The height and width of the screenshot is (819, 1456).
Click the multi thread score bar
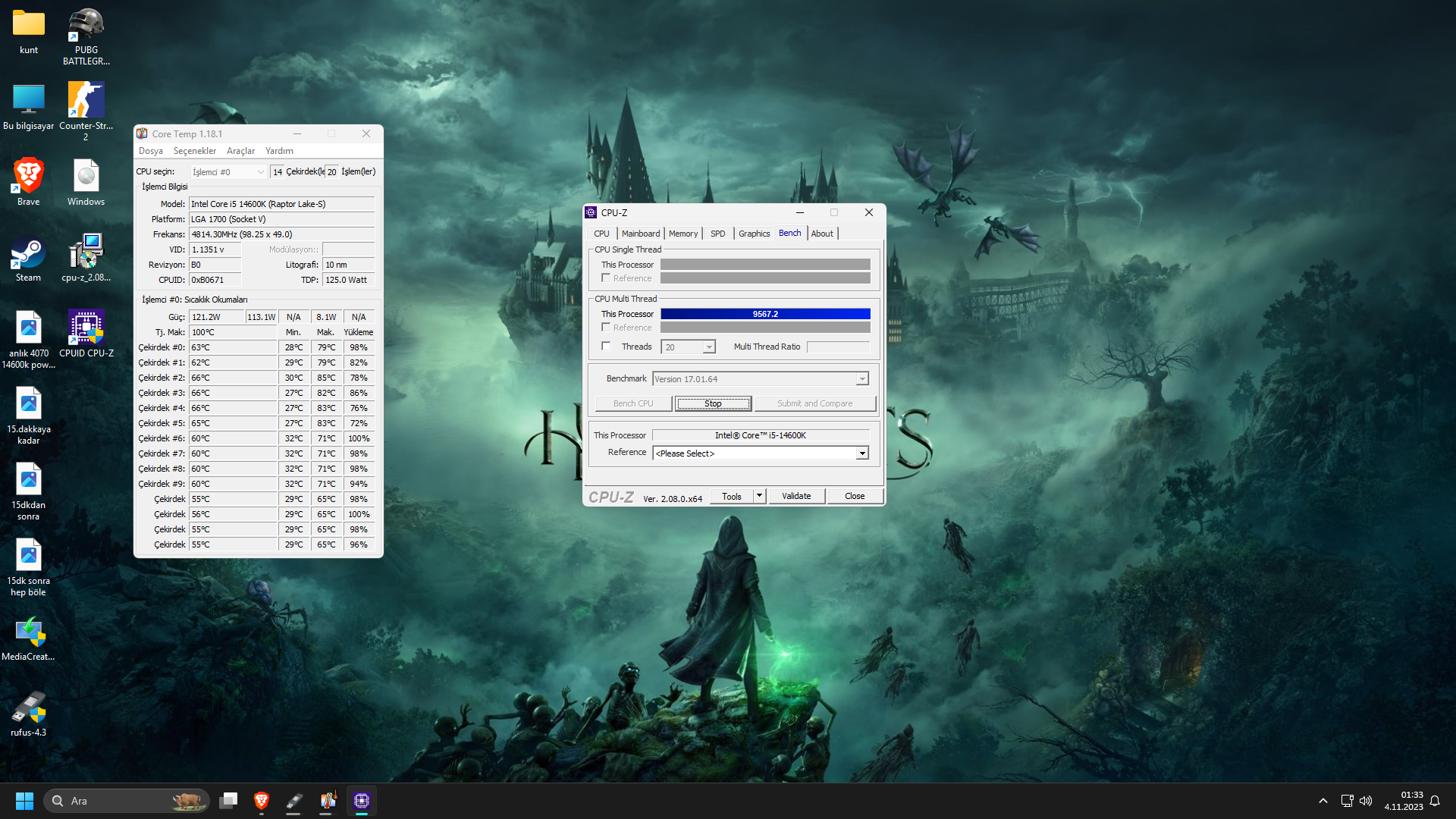(764, 314)
